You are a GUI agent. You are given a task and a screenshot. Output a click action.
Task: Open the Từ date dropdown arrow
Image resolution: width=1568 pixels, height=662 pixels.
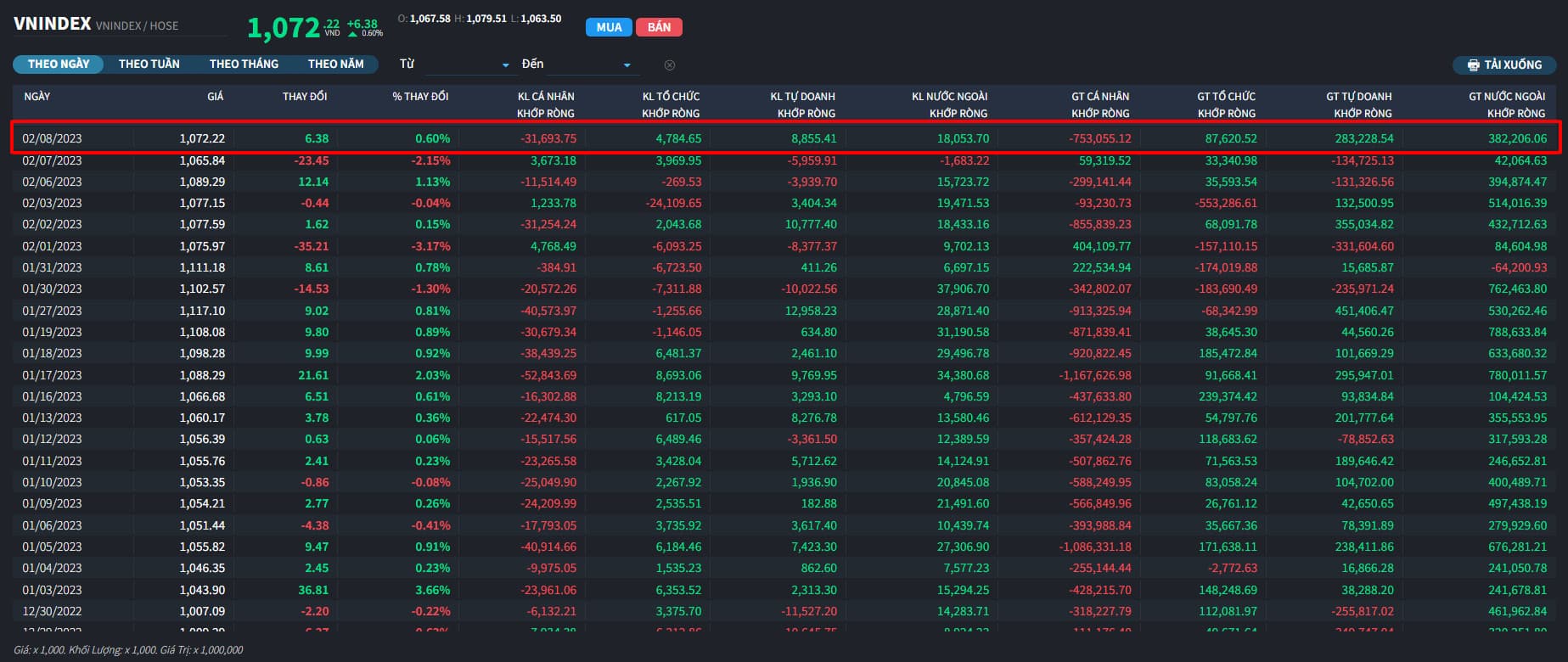click(505, 65)
